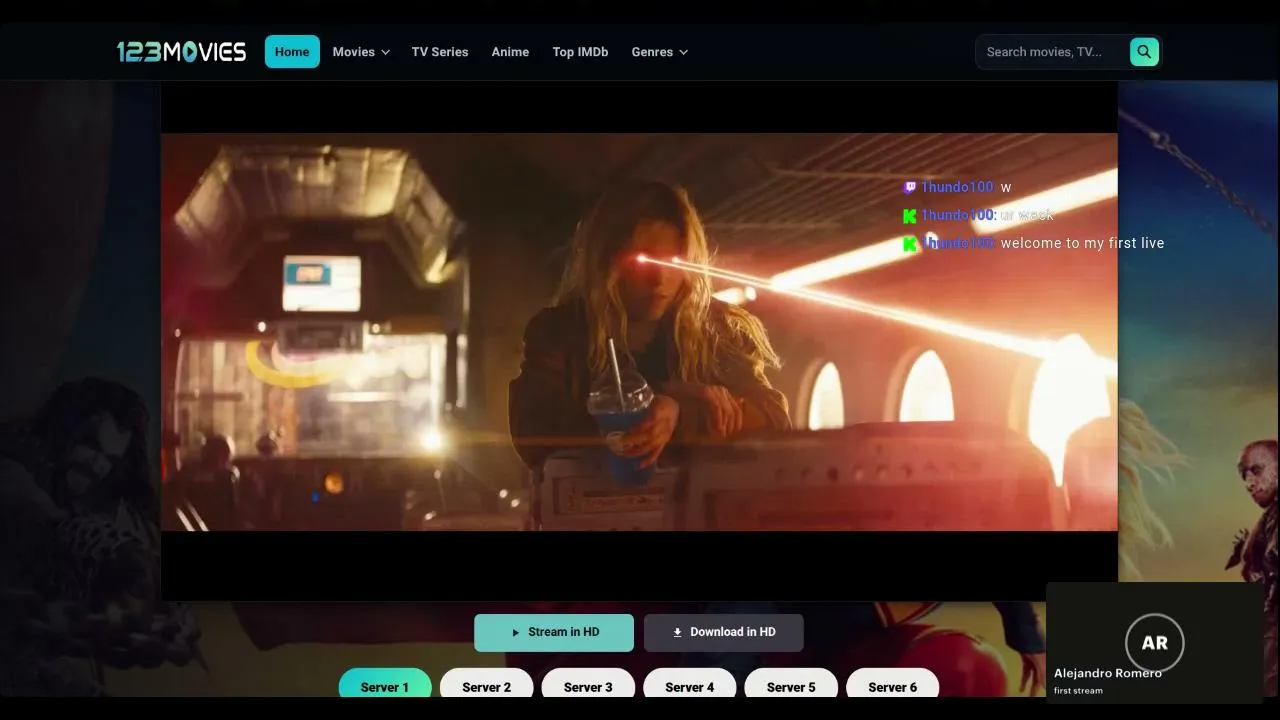1280x720 pixels.
Task: Click the AR avatar circle
Action: click(x=1155, y=643)
